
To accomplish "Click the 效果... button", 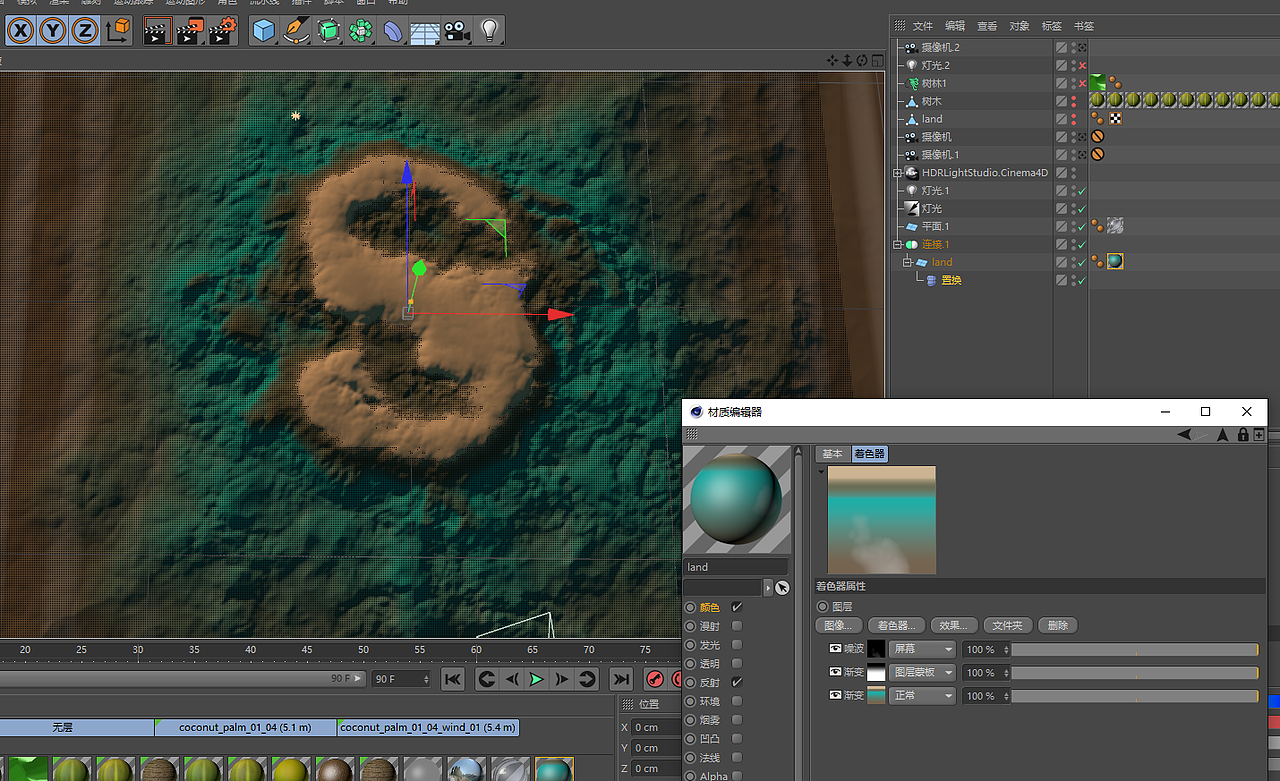I will (953, 626).
